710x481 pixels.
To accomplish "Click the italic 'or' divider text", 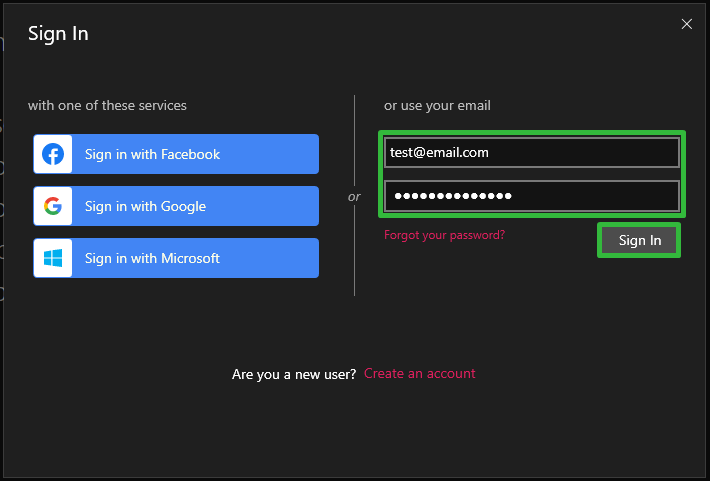I will [354, 197].
